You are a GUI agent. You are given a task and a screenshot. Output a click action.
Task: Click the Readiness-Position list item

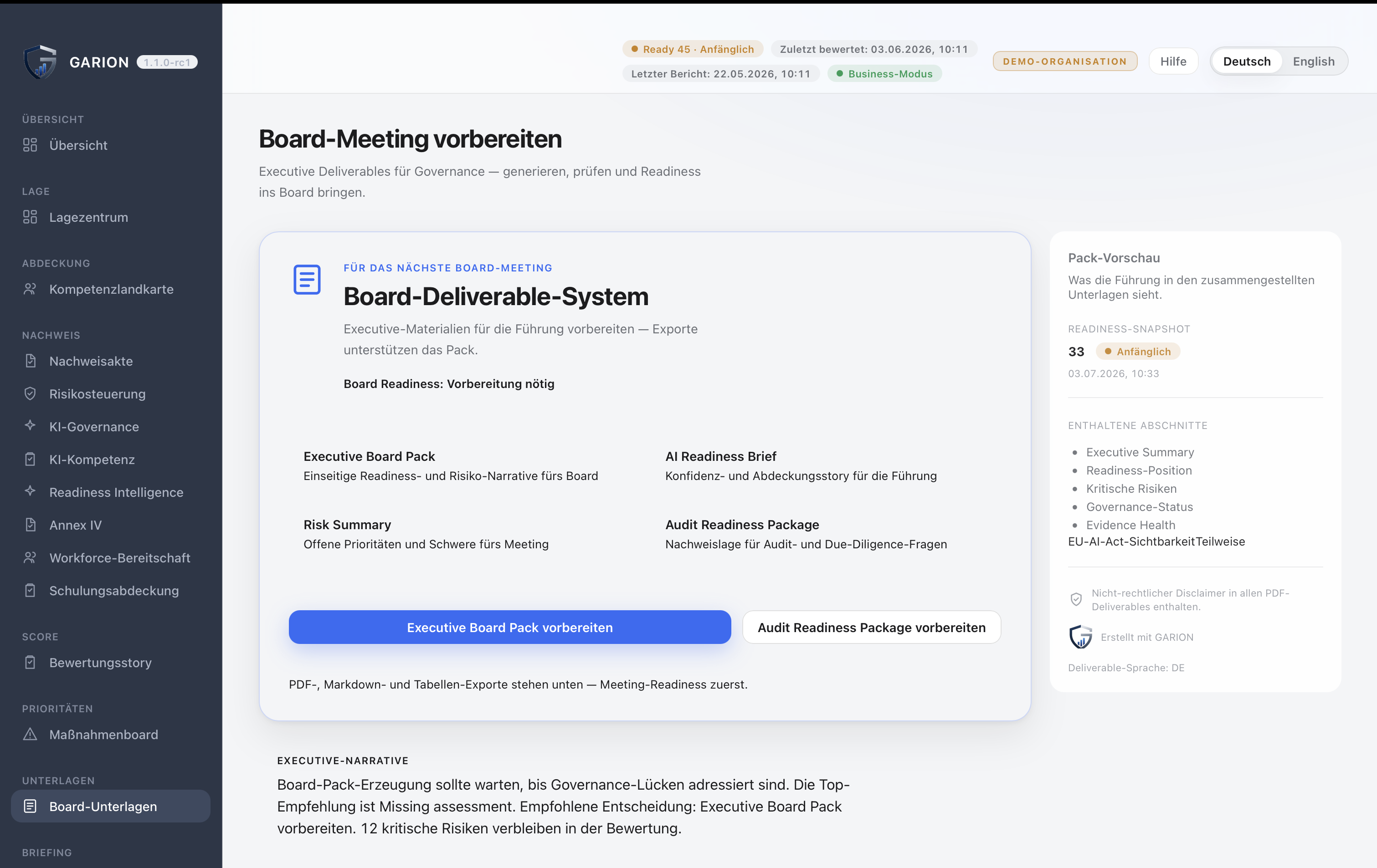click(x=1139, y=470)
